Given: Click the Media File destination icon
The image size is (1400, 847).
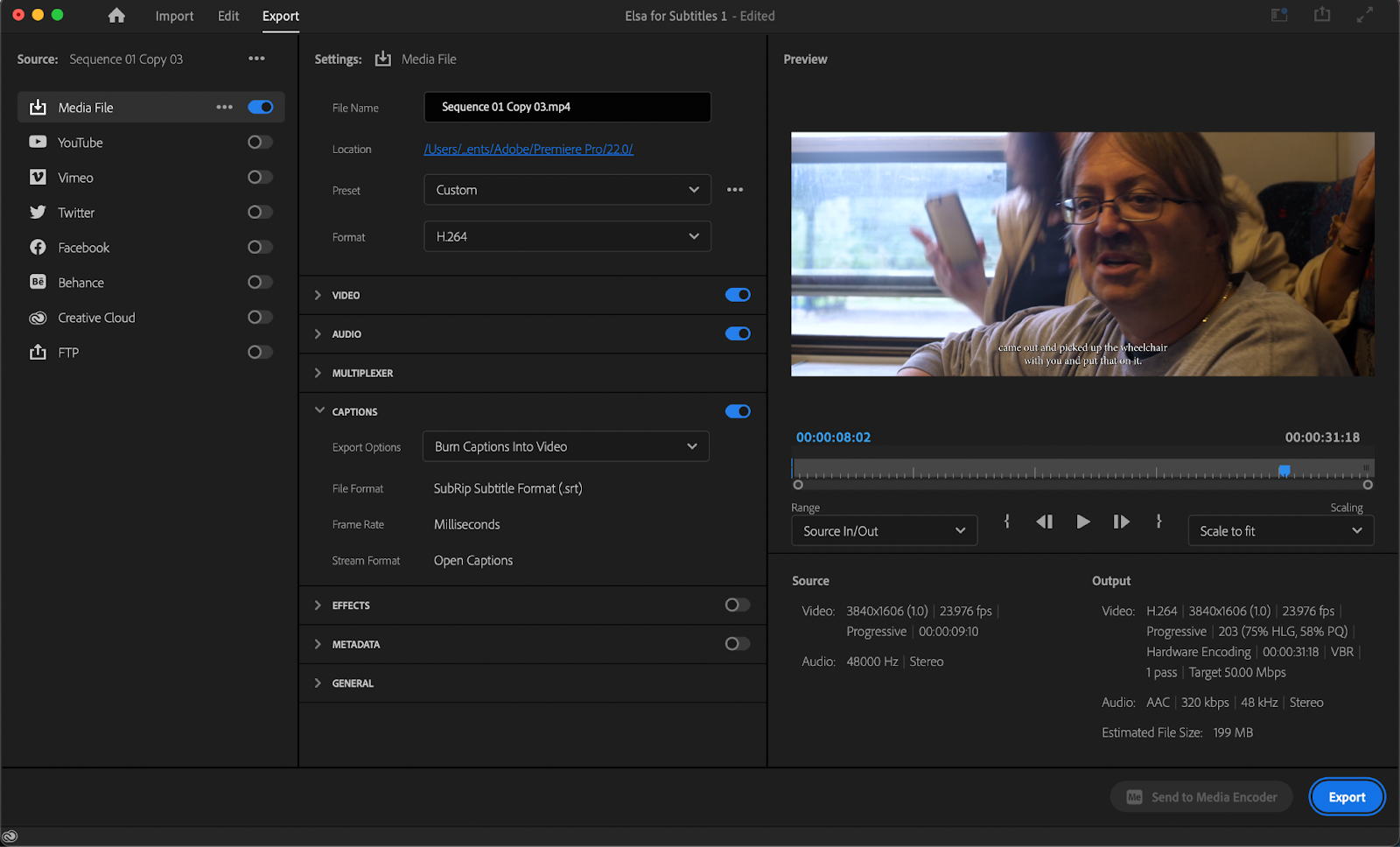Looking at the screenshot, I should coord(38,107).
